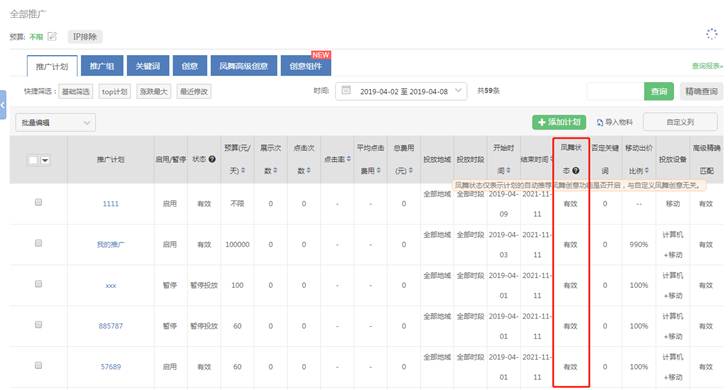Check the box for plan 1111
728x390 pixels.
coord(39,202)
